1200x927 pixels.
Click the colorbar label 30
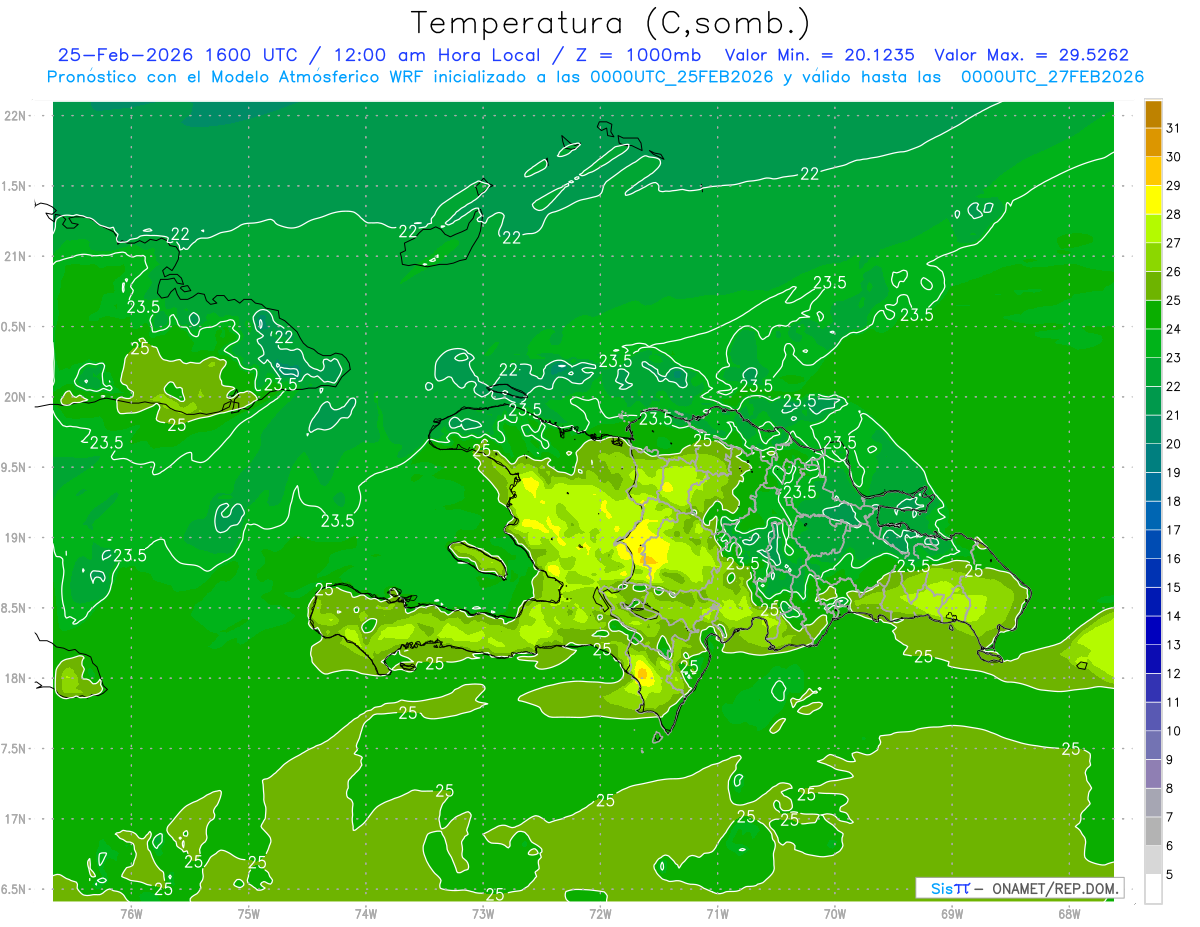coord(1174,157)
